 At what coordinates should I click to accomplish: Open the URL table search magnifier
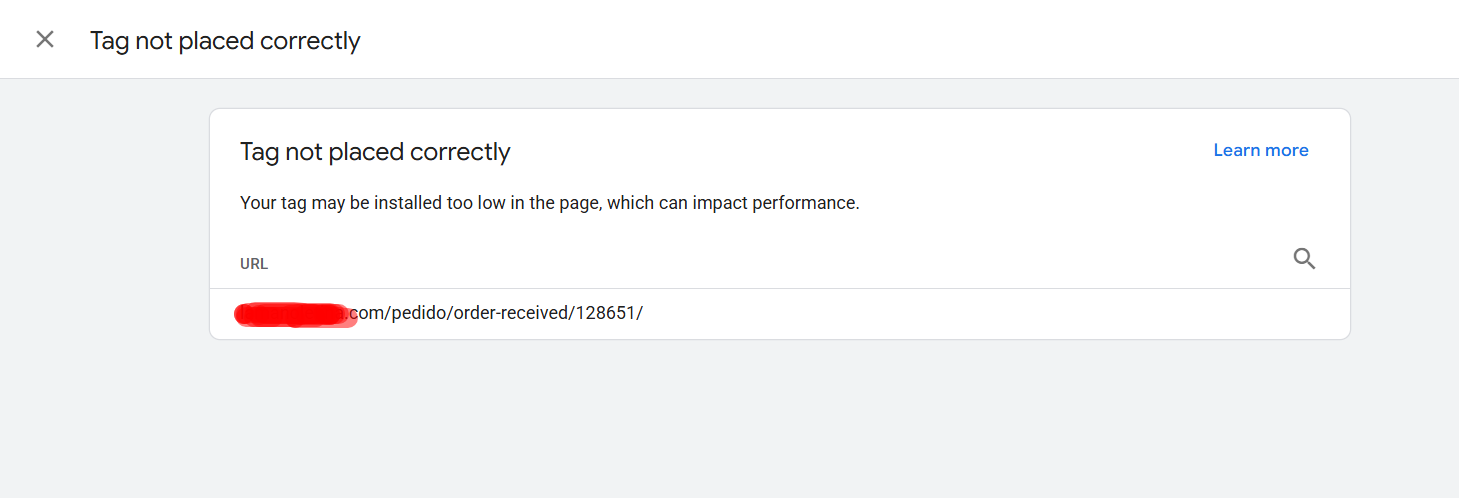pos(1304,259)
